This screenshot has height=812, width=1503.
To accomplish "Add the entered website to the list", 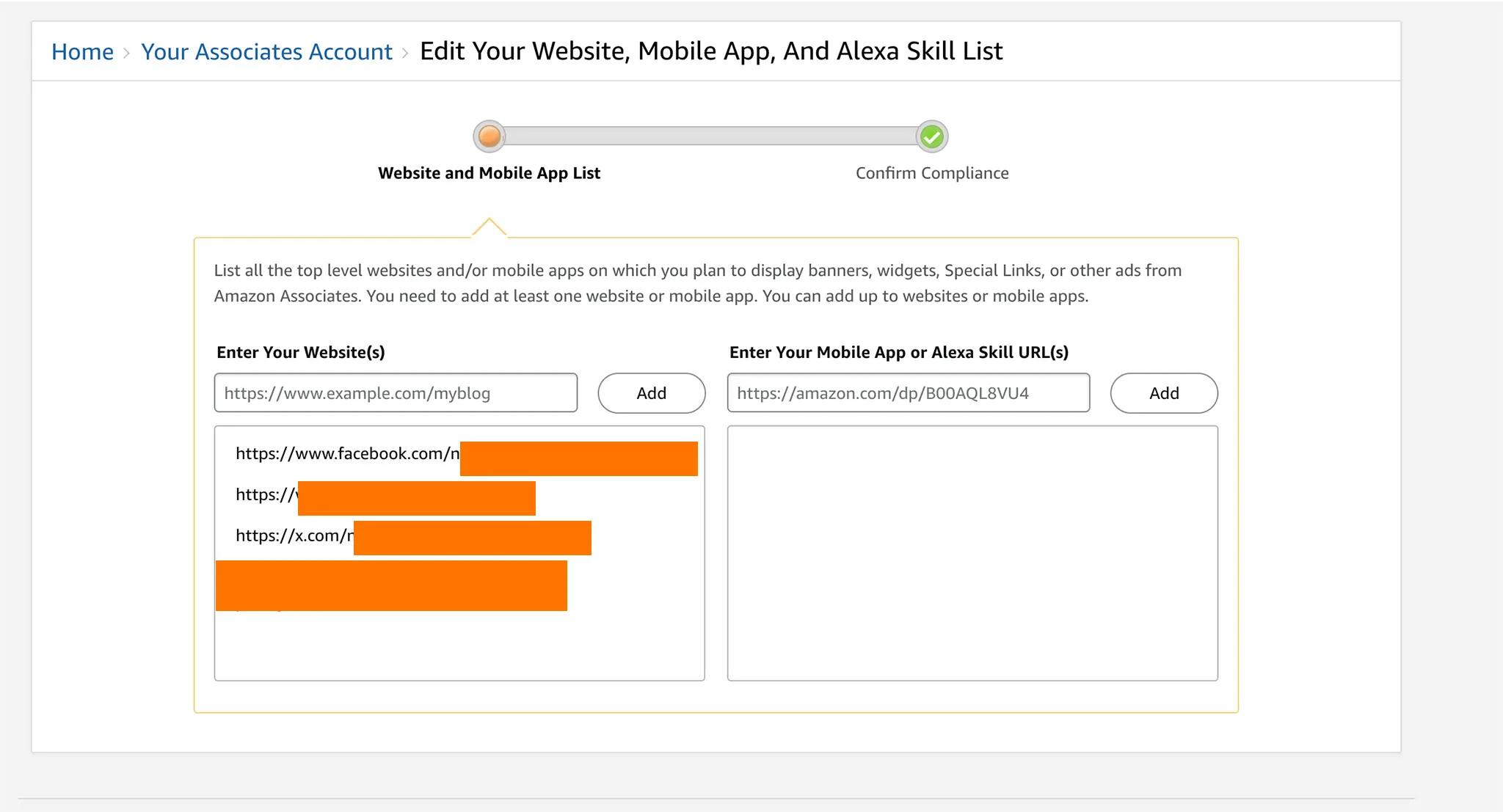I will pos(652,393).
